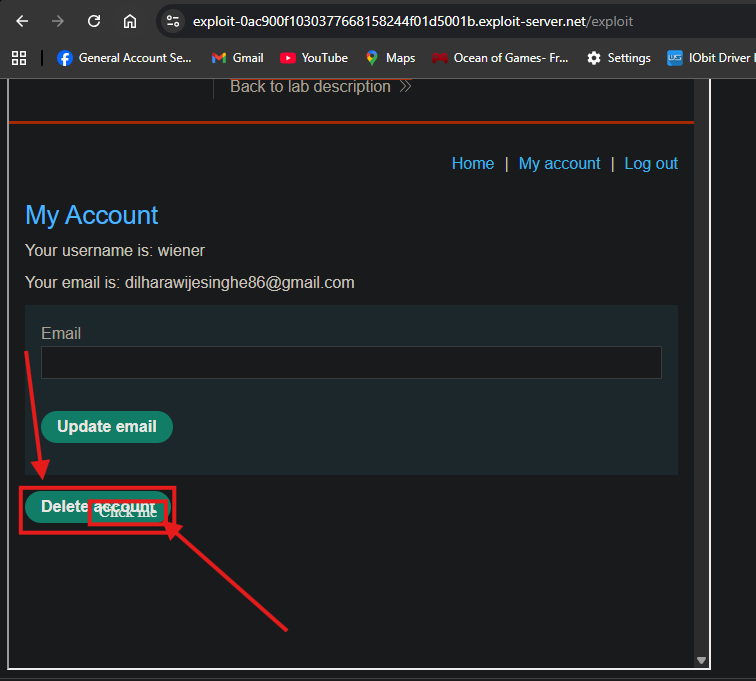
Task: Follow the Back to lab description link
Action: [320, 87]
